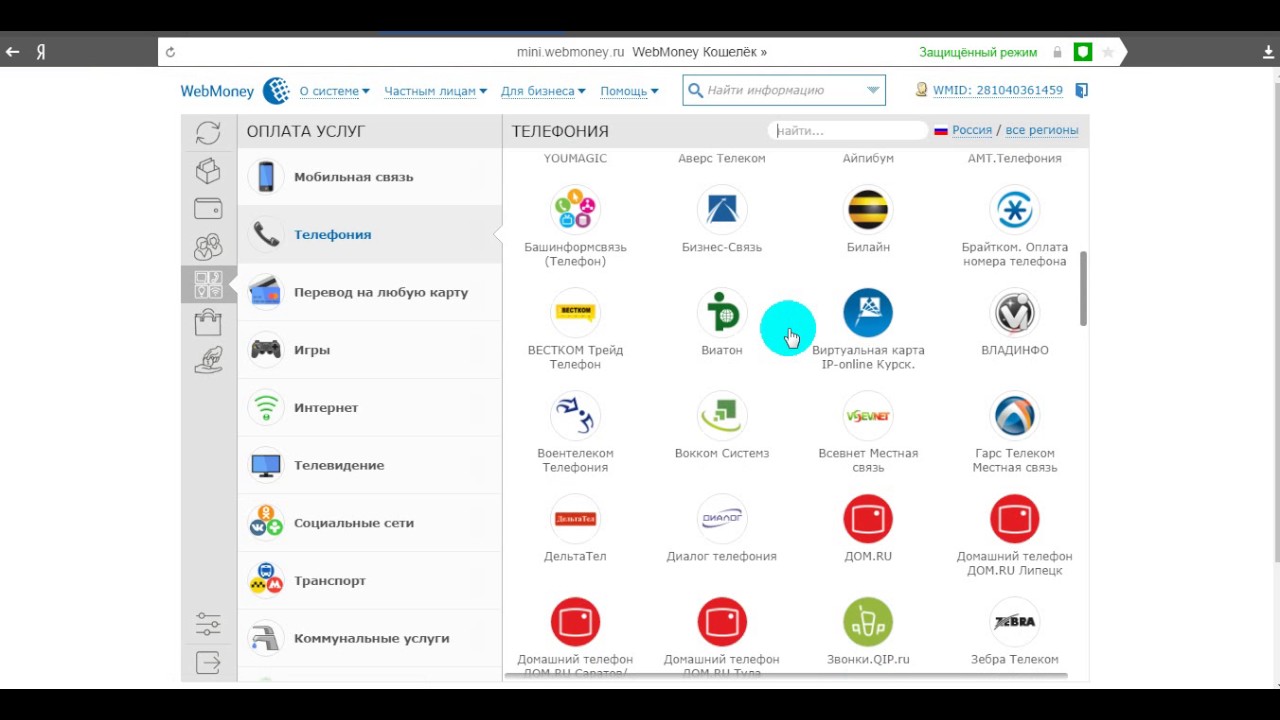The image size is (1280, 720).
Task: Go back using browser back arrow
Action: tap(12, 52)
